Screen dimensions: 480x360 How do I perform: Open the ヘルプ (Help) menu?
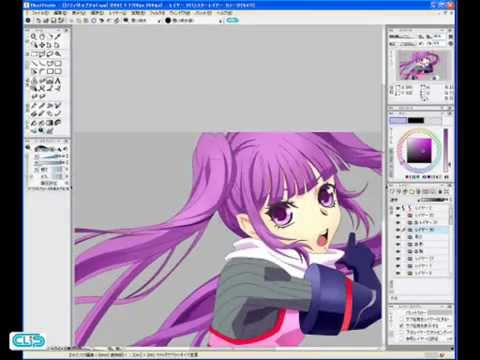224,13
